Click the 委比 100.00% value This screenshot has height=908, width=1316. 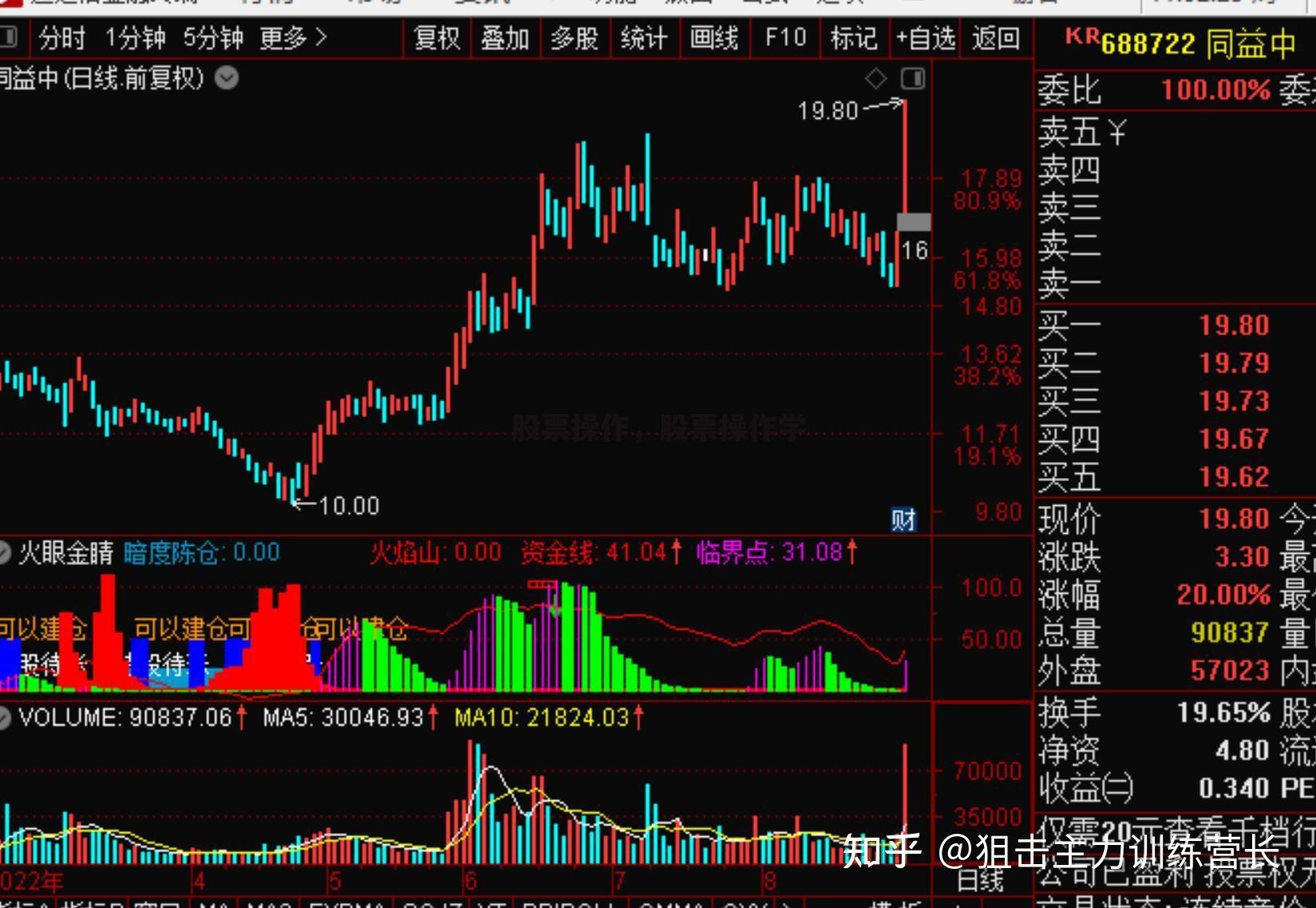click(1215, 89)
